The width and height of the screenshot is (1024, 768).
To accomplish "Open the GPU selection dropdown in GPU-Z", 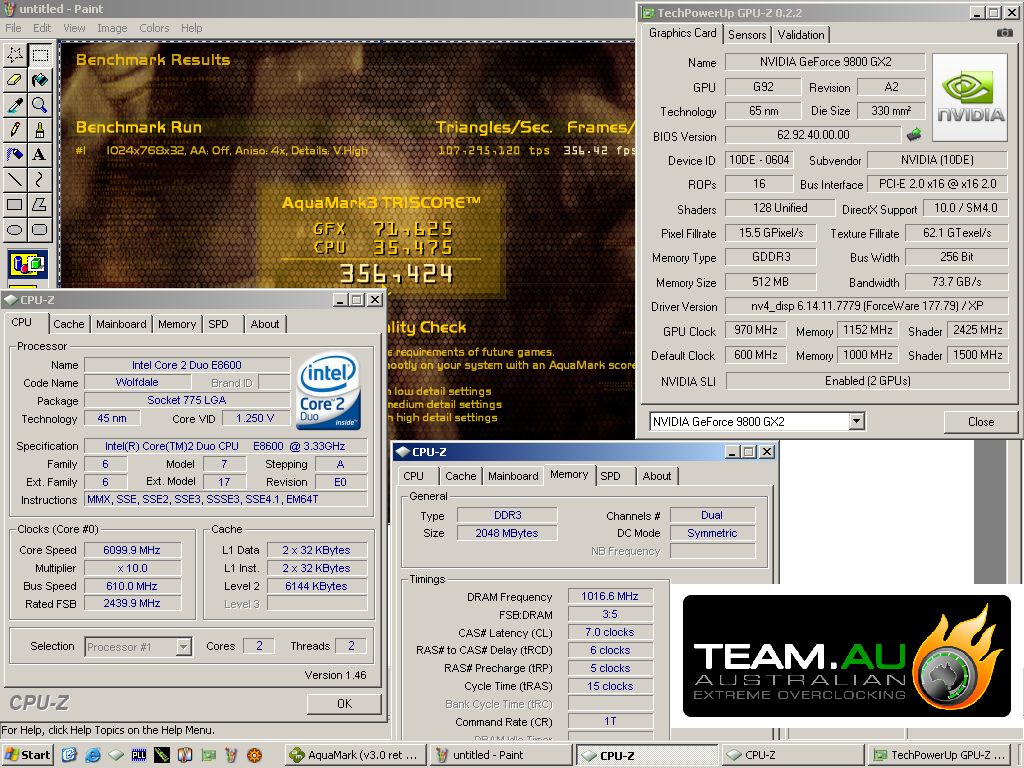I will 856,422.
